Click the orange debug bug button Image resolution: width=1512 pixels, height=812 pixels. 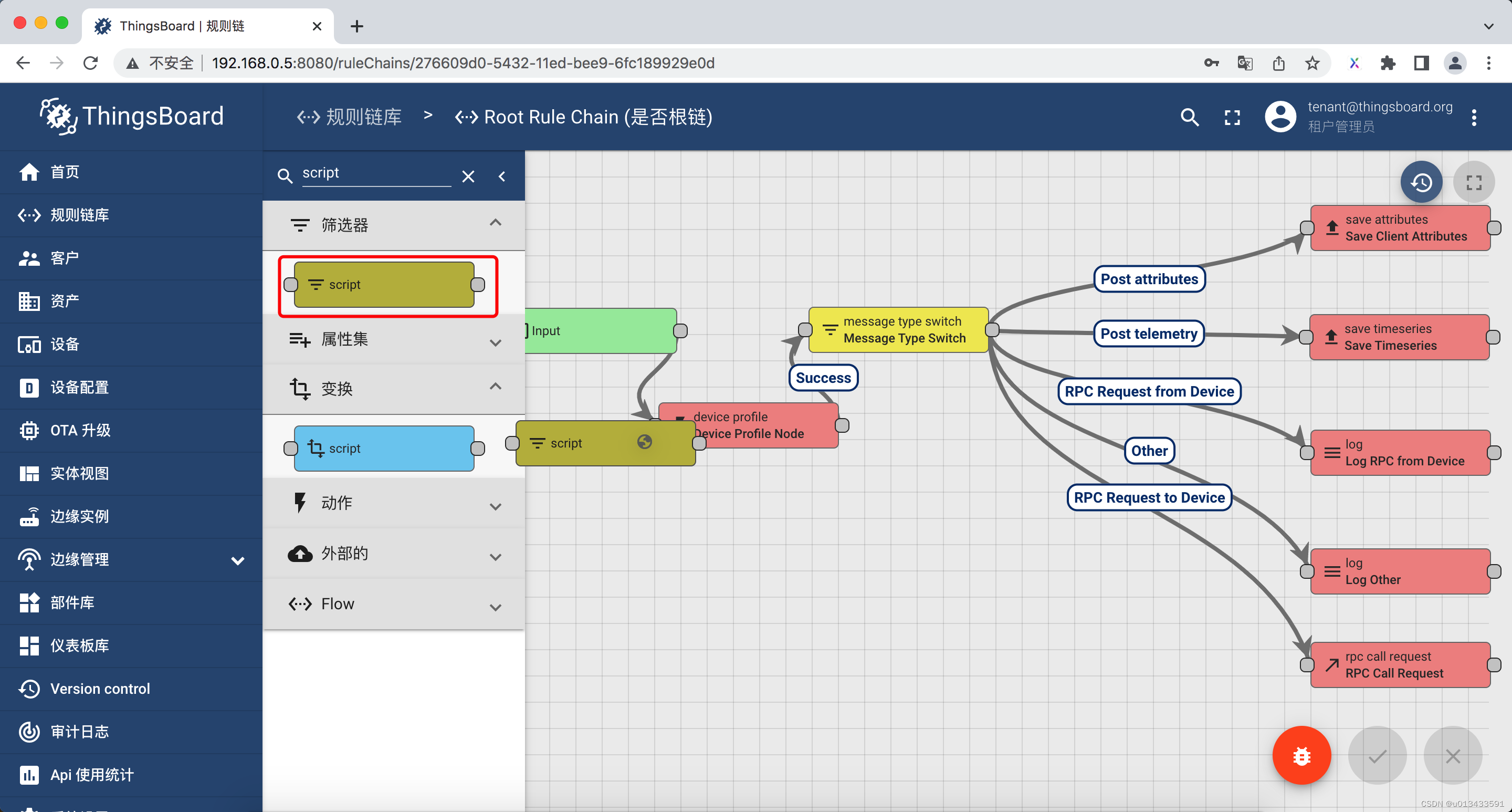(x=1301, y=756)
